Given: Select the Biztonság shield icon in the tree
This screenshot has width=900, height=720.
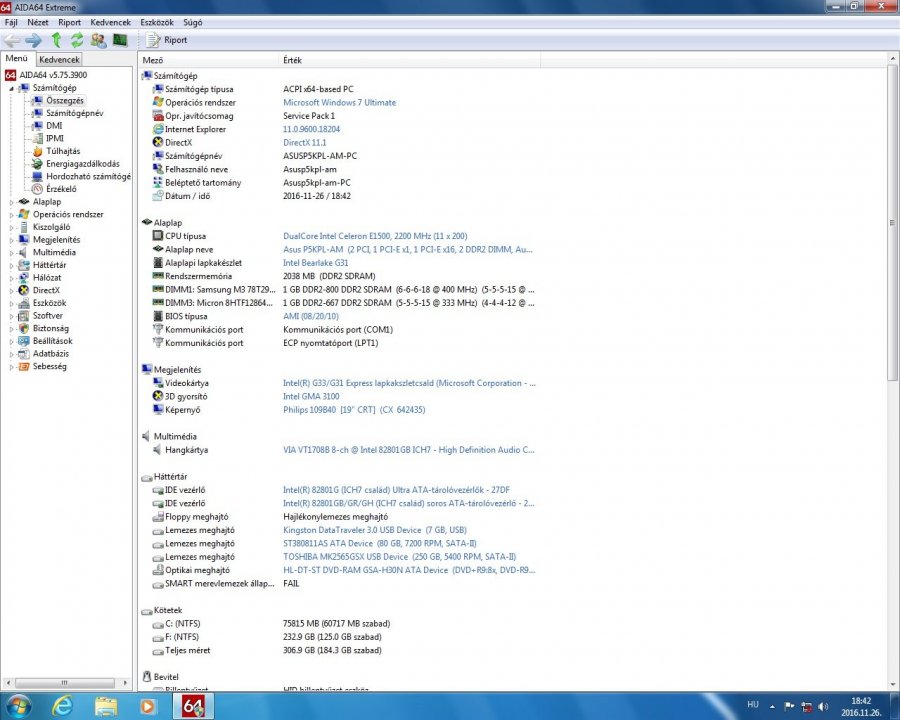Looking at the screenshot, I should pos(24,328).
